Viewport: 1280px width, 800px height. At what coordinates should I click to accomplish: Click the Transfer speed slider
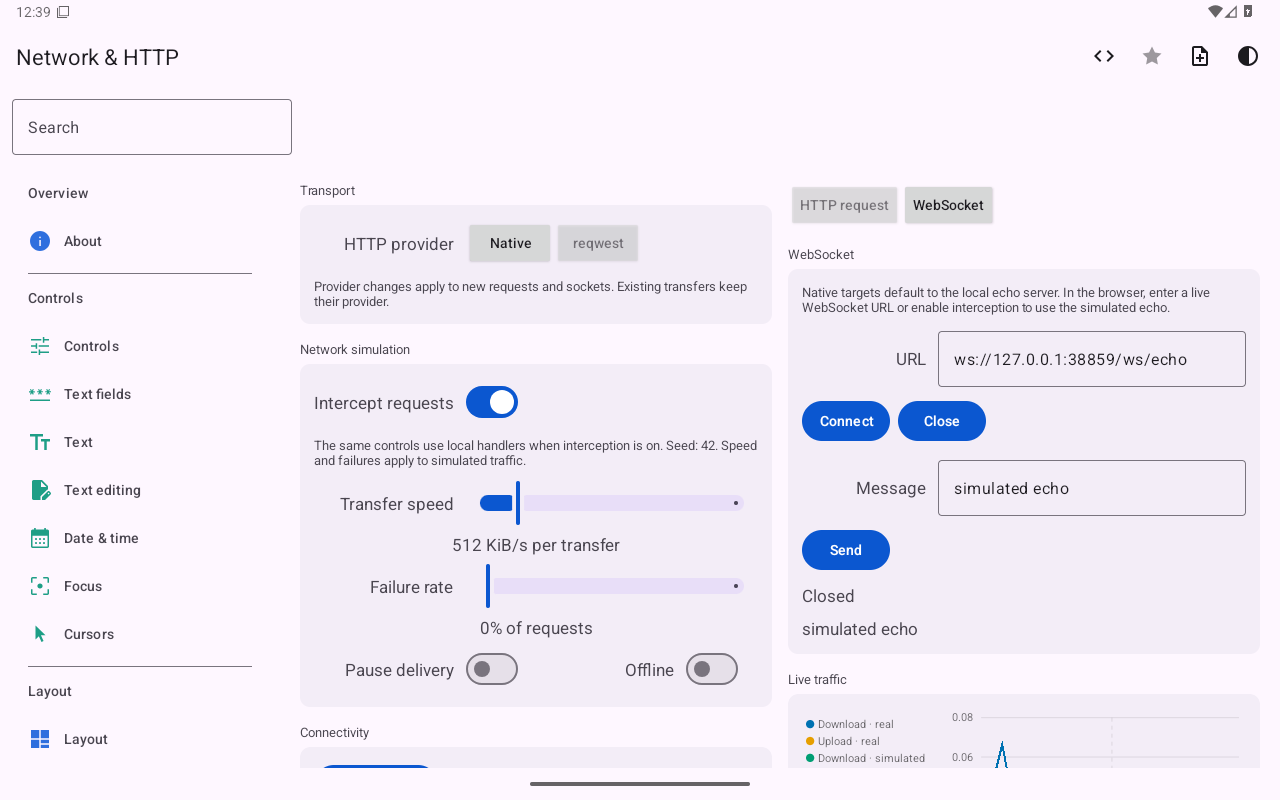(x=612, y=503)
